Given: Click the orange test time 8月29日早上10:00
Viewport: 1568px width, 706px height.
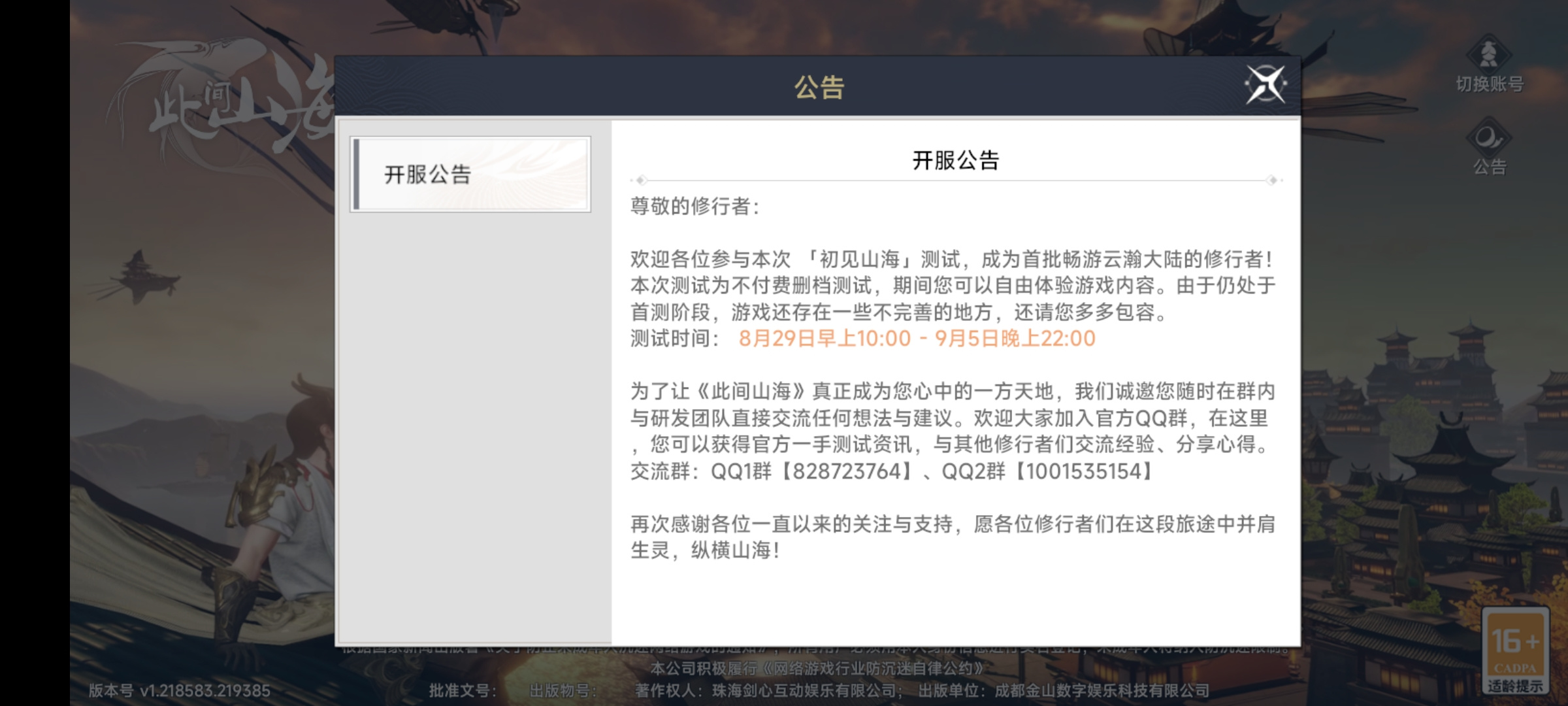Looking at the screenshot, I should (825, 339).
